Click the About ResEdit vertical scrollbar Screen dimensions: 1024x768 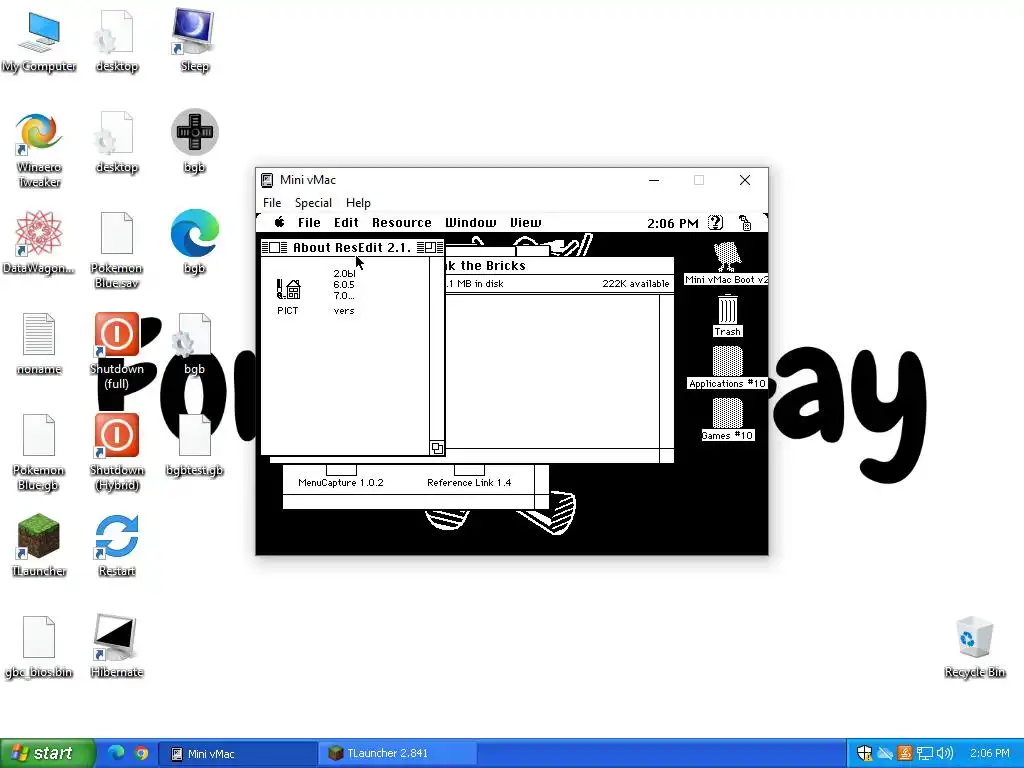[437, 349]
